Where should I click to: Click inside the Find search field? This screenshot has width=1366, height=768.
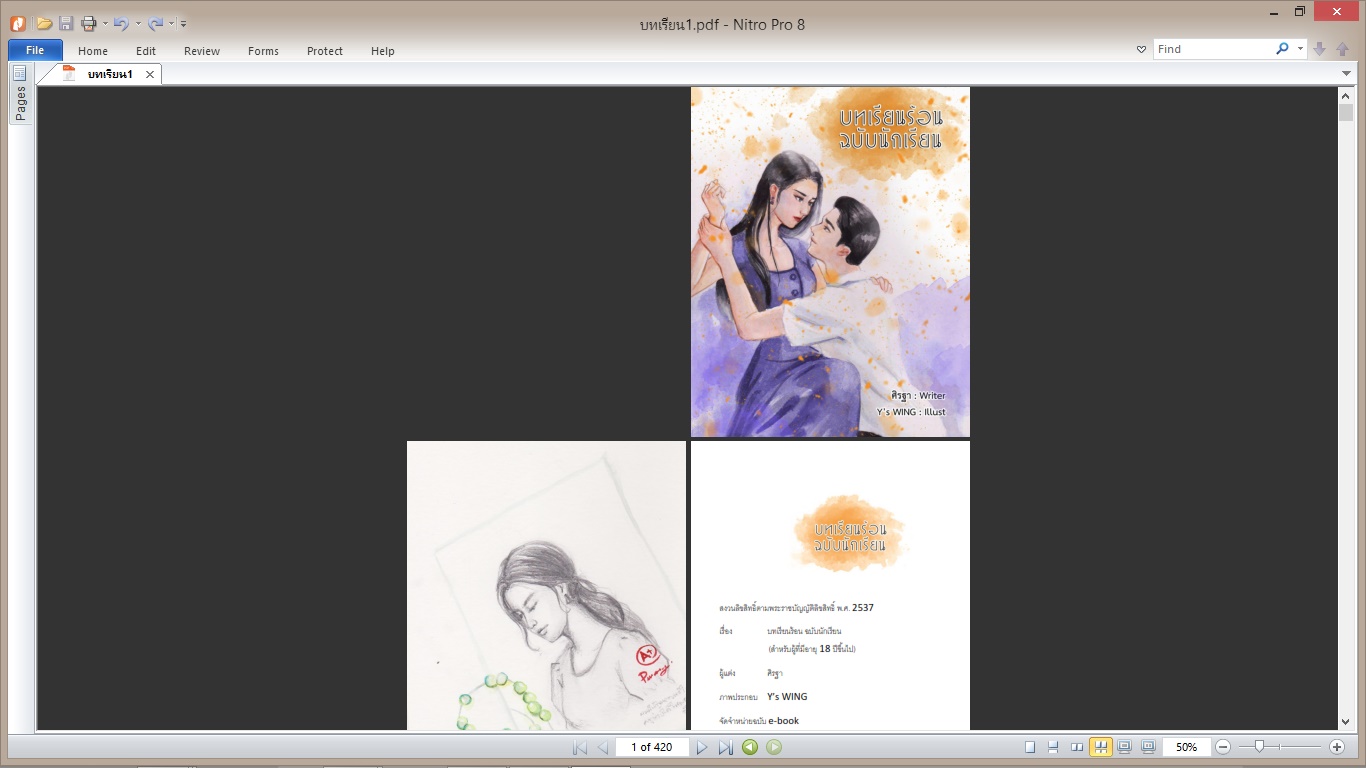1214,49
